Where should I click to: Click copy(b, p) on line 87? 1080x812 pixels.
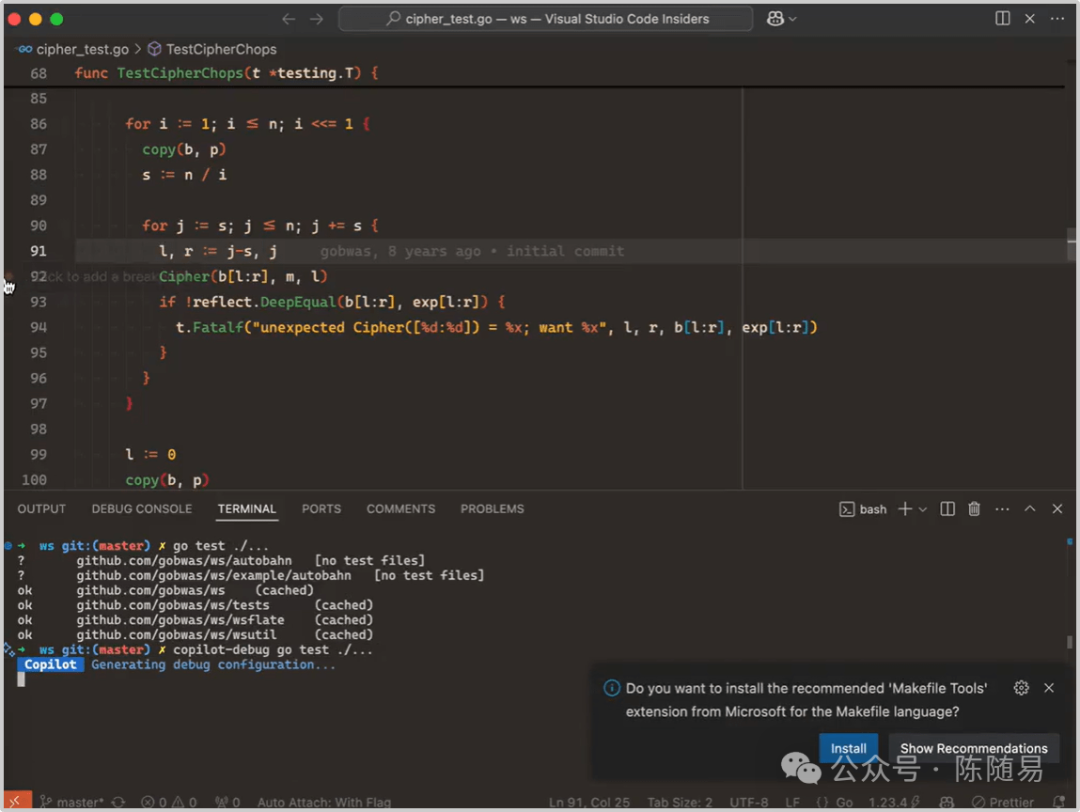[x=184, y=149]
